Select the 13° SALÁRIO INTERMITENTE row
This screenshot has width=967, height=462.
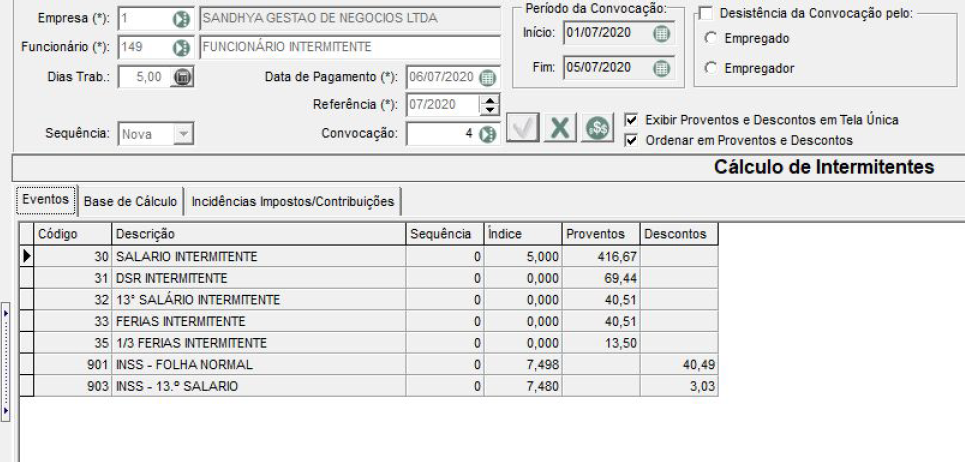pyautogui.click(x=369, y=300)
